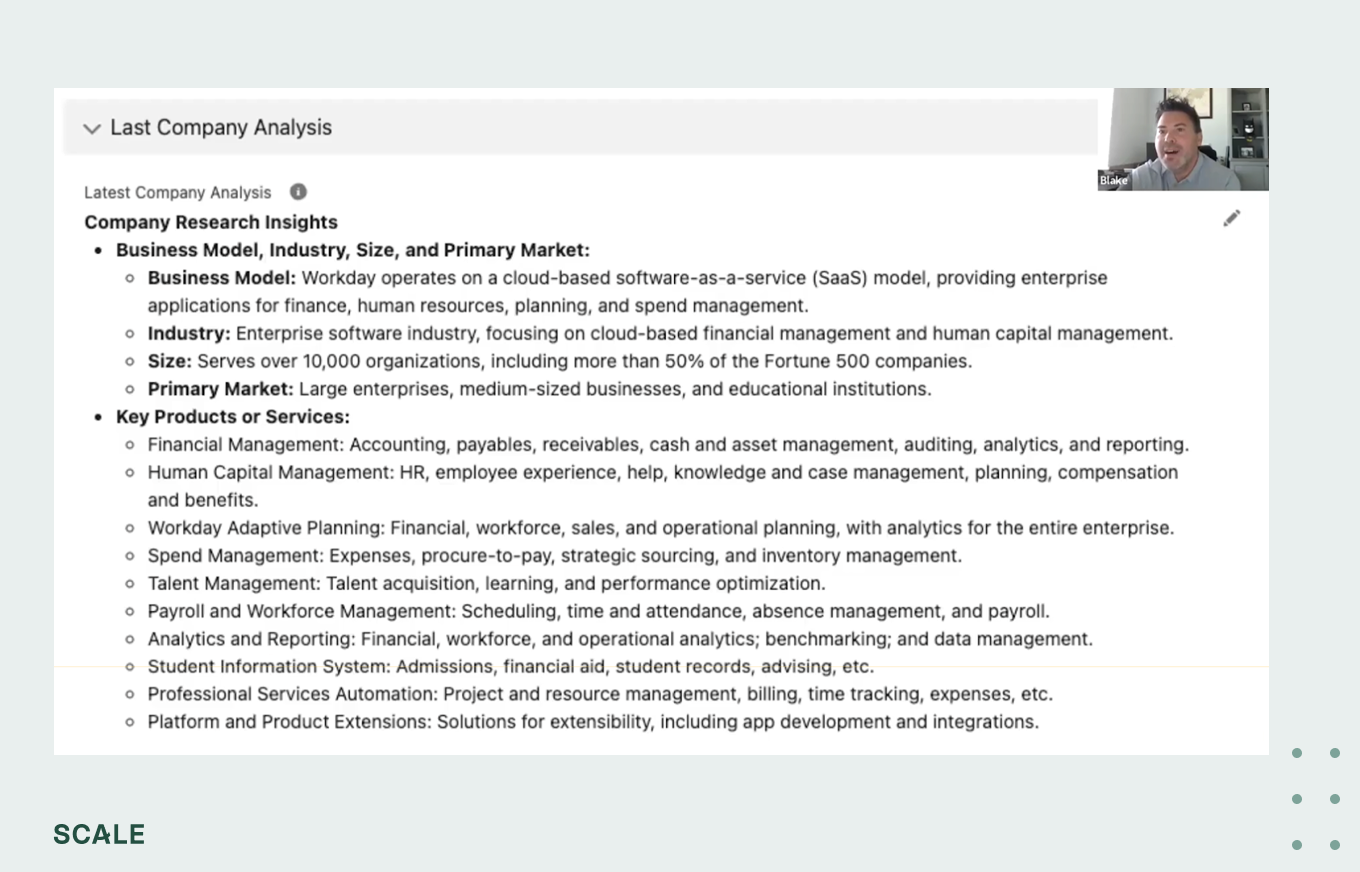Click the Business Model bold label
Viewport: 1360px width, 872px height.
pos(222,278)
